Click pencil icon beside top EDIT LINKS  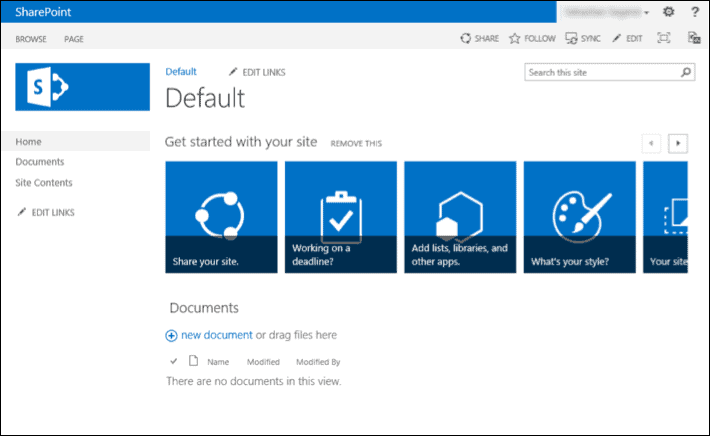click(x=233, y=72)
